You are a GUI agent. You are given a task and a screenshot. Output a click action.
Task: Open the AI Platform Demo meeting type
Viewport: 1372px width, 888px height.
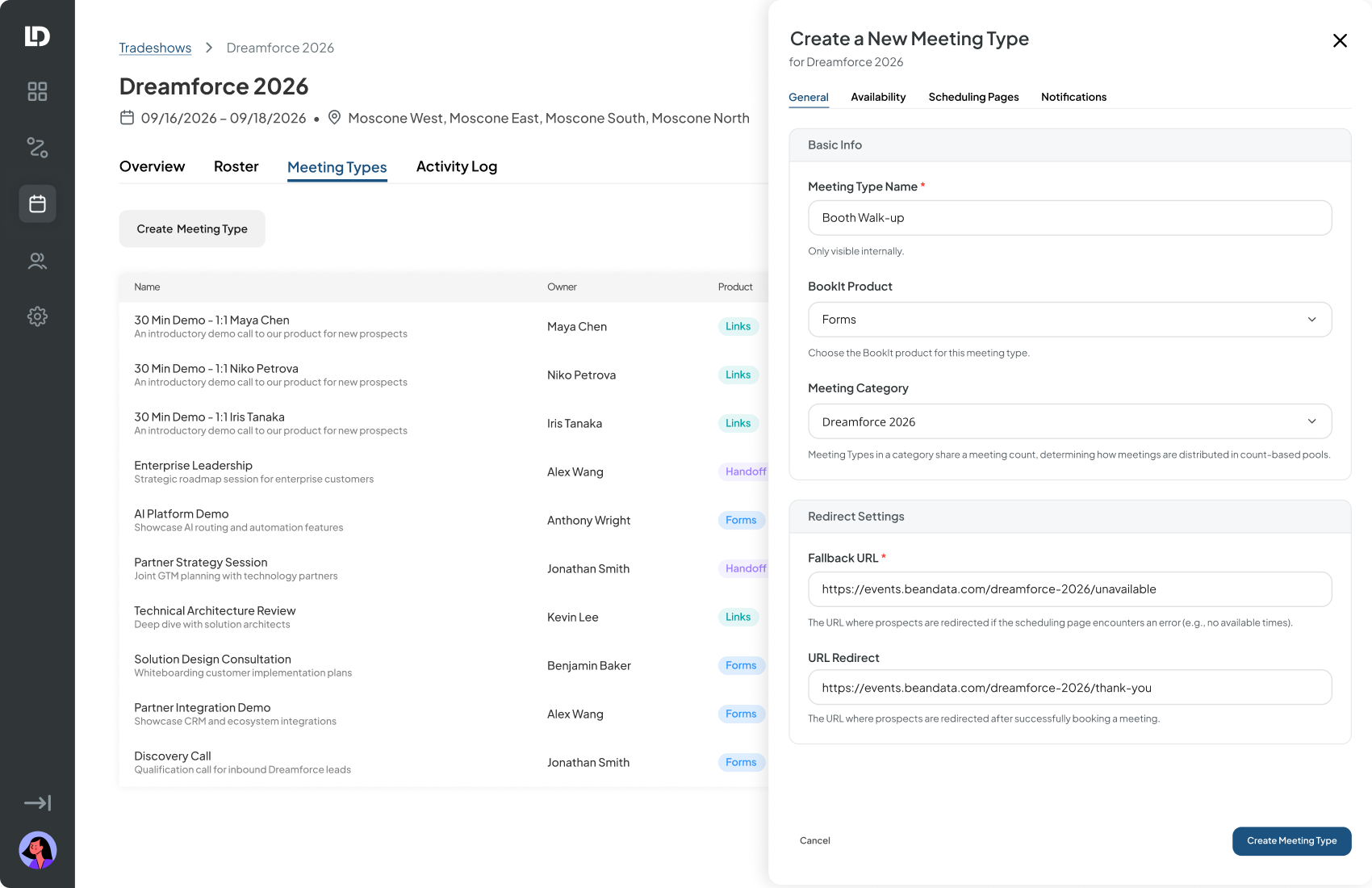(444, 521)
